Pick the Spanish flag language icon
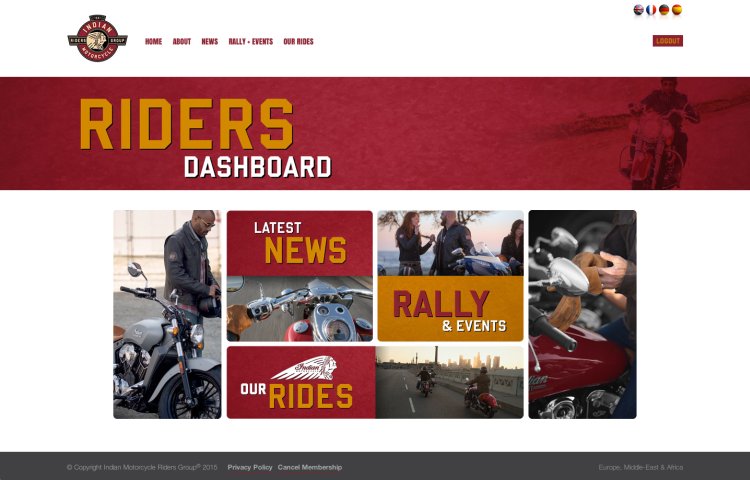Viewport: 750px width, 480px height. [677, 10]
